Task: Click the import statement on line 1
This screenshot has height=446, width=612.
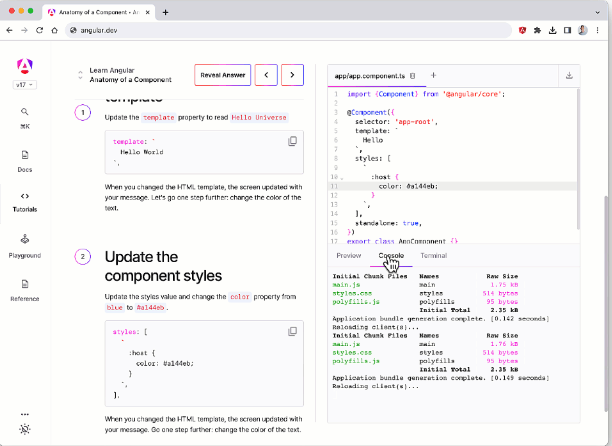Action: (x=426, y=94)
